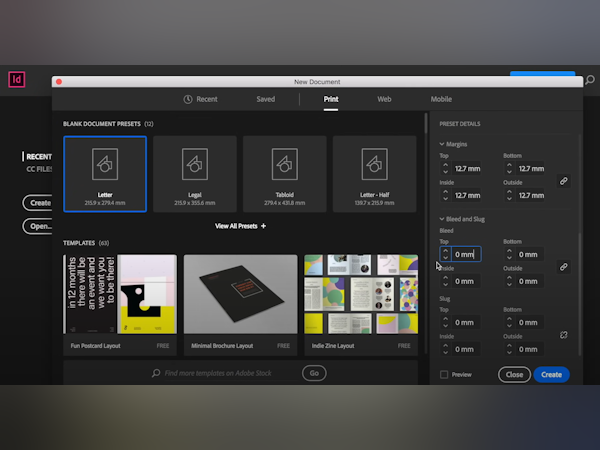Select the Letter preset page icon
The image size is (600, 450).
click(x=105, y=164)
